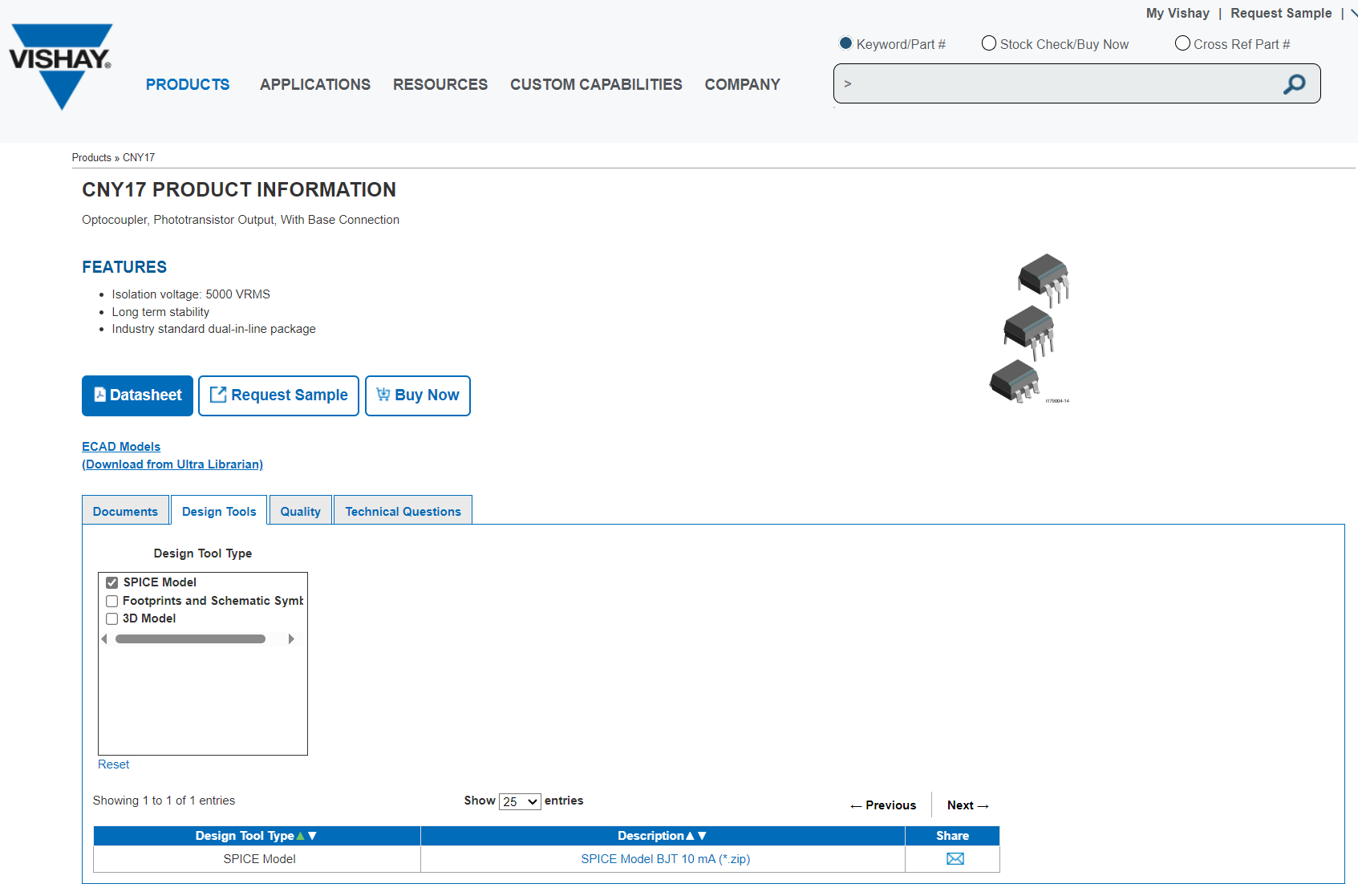
Task: Click the Reset filter link
Action: pos(113,764)
